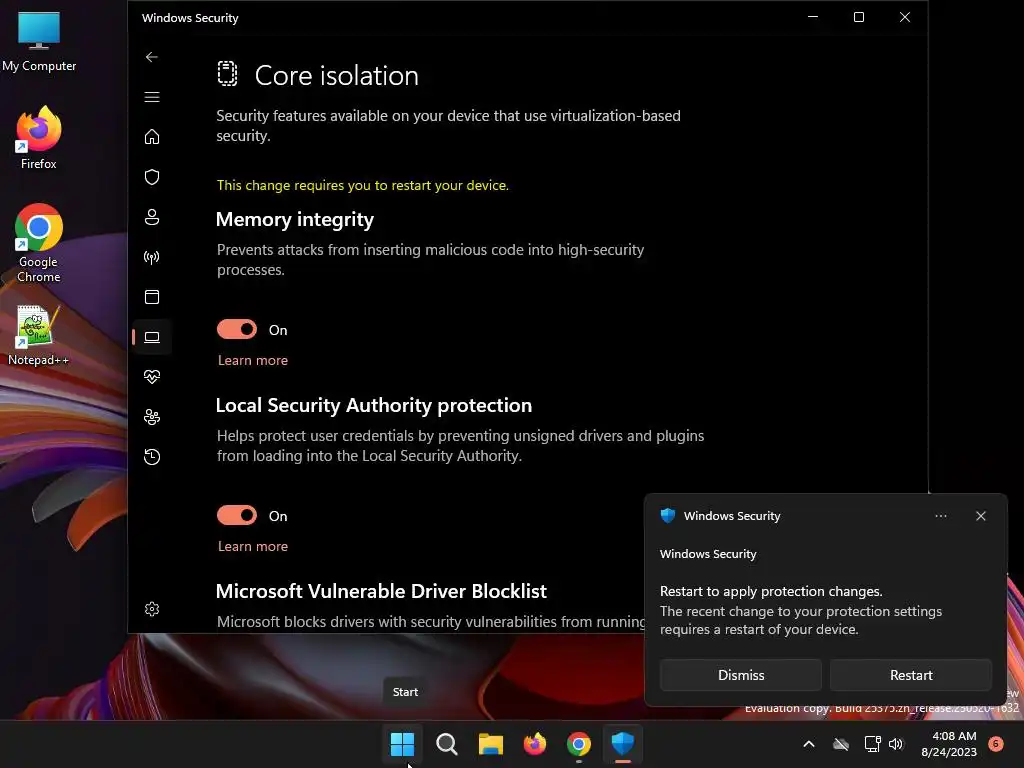Click Local Security Authority protection heading
Image resolution: width=1024 pixels, height=768 pixels.
[x=374, y=405]
